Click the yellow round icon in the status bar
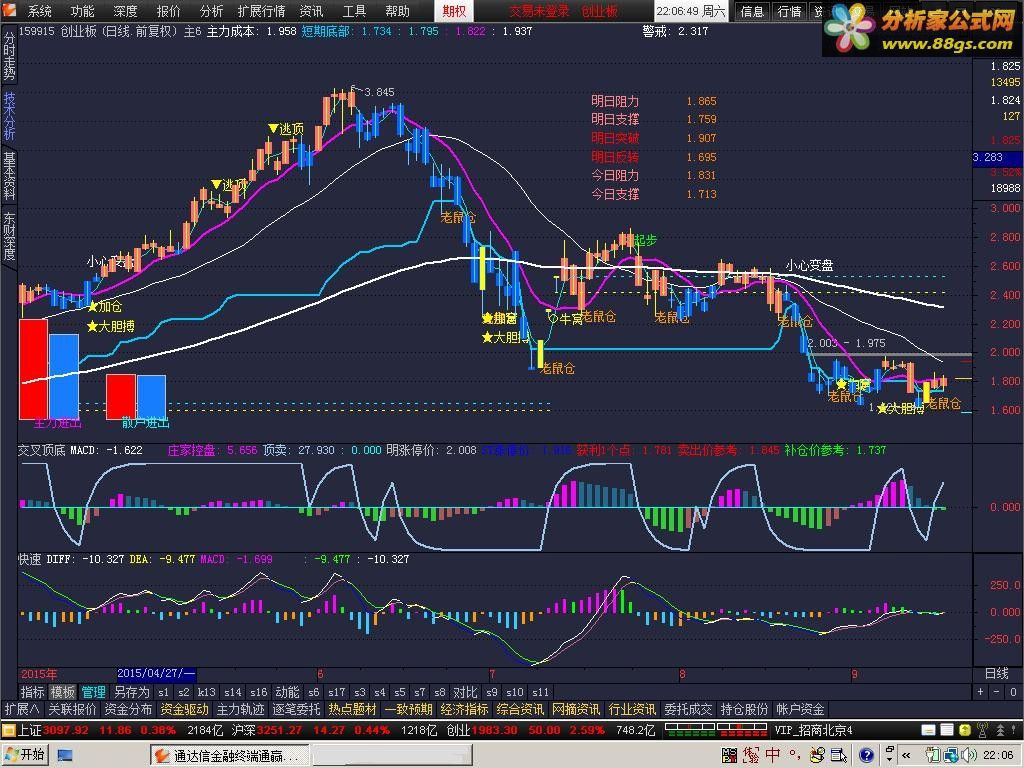This screenshot has height=768, width=1024. pyautogui.click(x=965, y=730)
